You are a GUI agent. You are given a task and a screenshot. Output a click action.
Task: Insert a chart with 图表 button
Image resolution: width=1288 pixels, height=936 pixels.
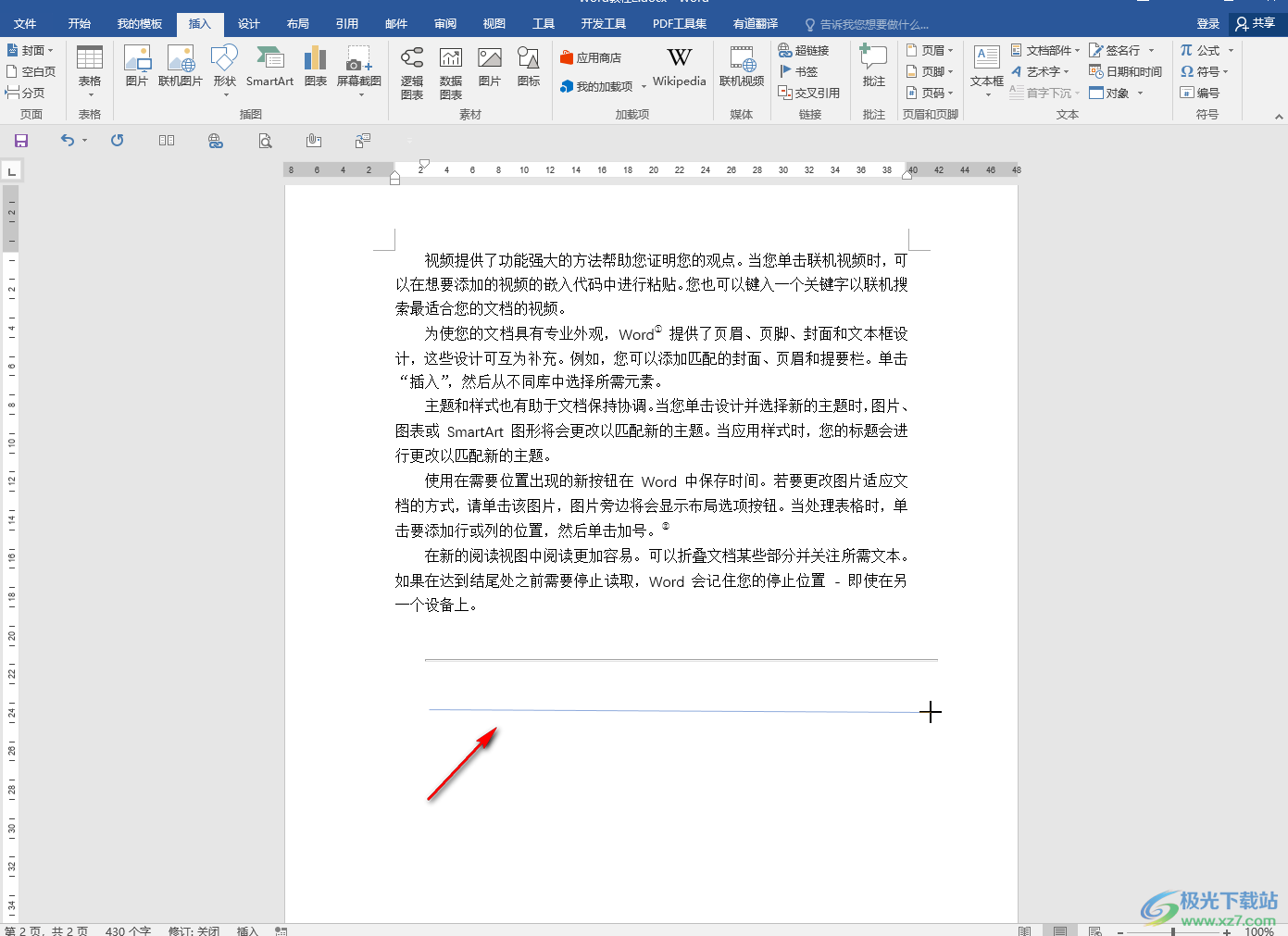(x=316, y=67)
